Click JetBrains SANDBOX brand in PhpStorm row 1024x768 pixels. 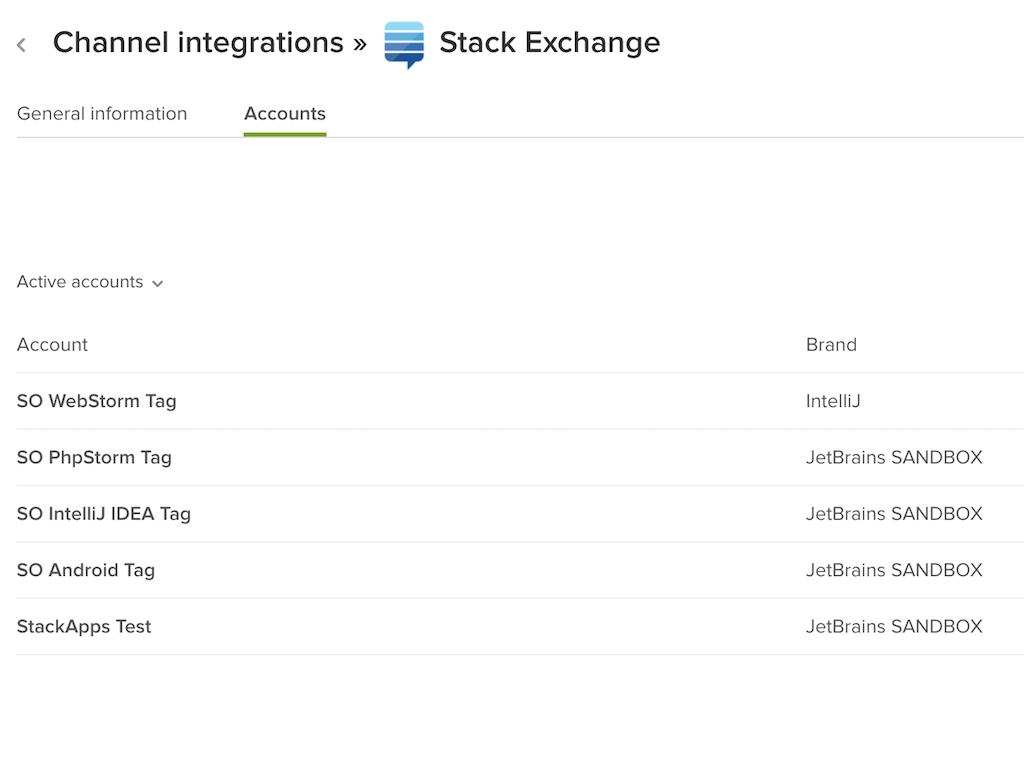pyautogui.click(x=894, y=457)
